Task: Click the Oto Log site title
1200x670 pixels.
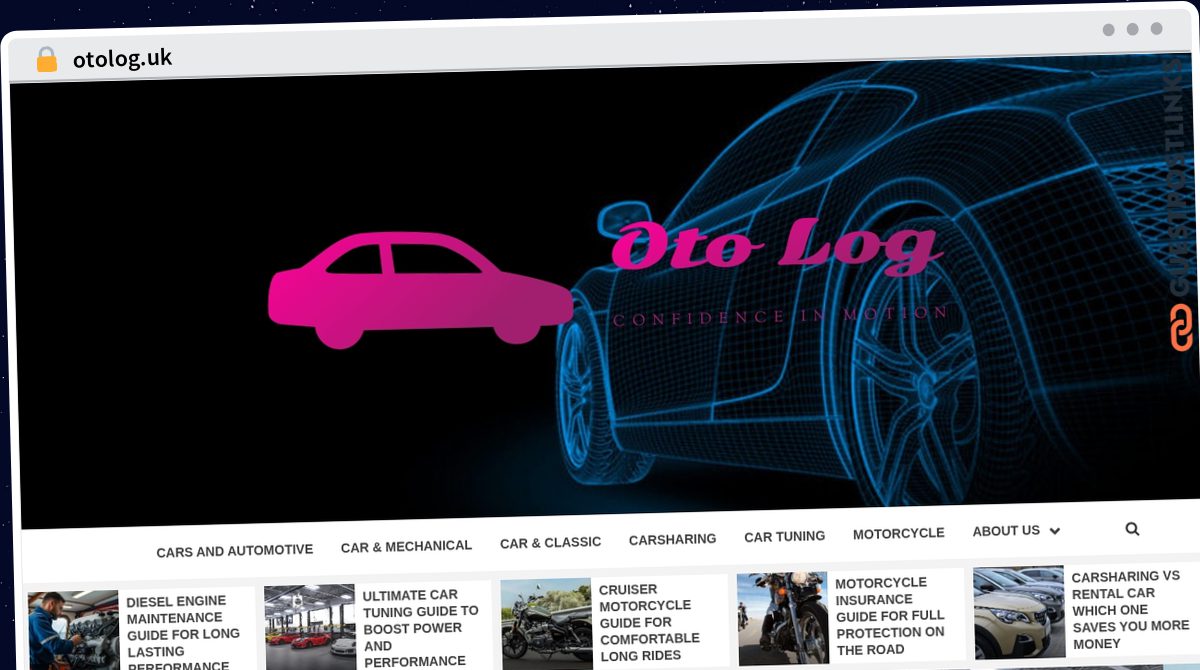Action: [775, 246]
